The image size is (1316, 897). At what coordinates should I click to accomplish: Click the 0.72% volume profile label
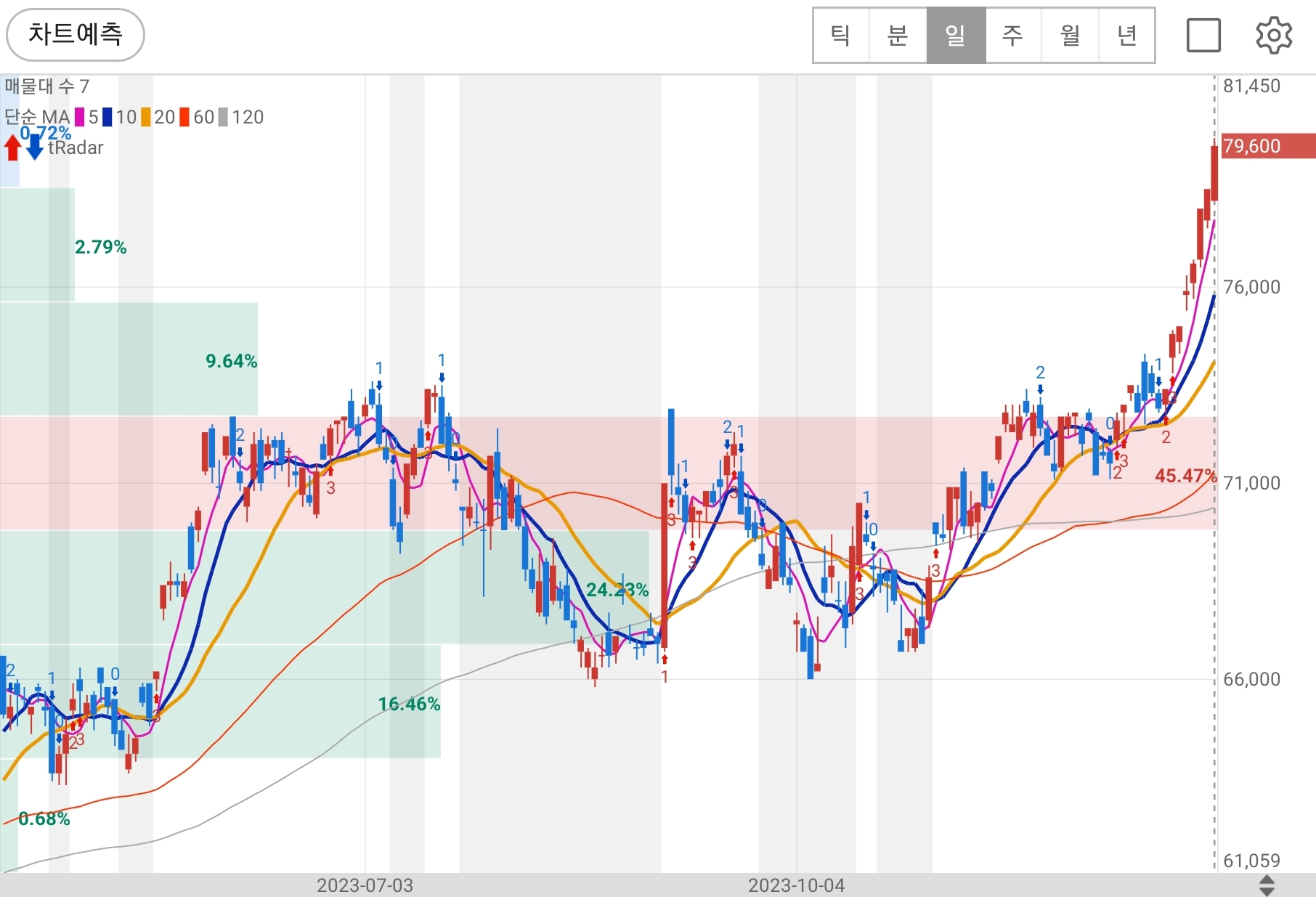click(x=46, y=133)
